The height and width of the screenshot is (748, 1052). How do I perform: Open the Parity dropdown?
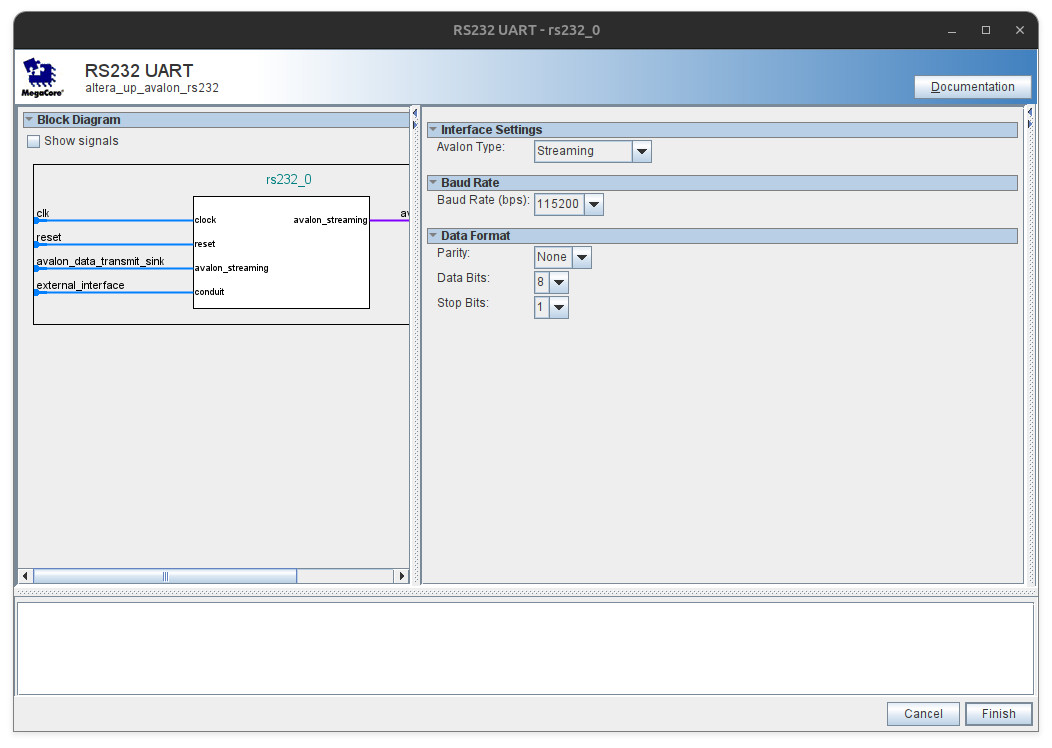pyautogui.click(x=581, y=257)
